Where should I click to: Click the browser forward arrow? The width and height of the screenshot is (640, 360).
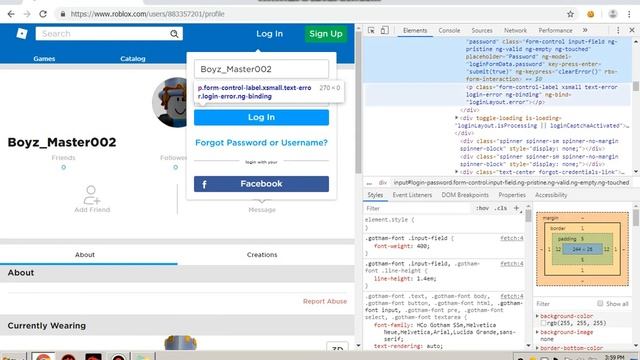pyautogui.click(x=27, y=14)
